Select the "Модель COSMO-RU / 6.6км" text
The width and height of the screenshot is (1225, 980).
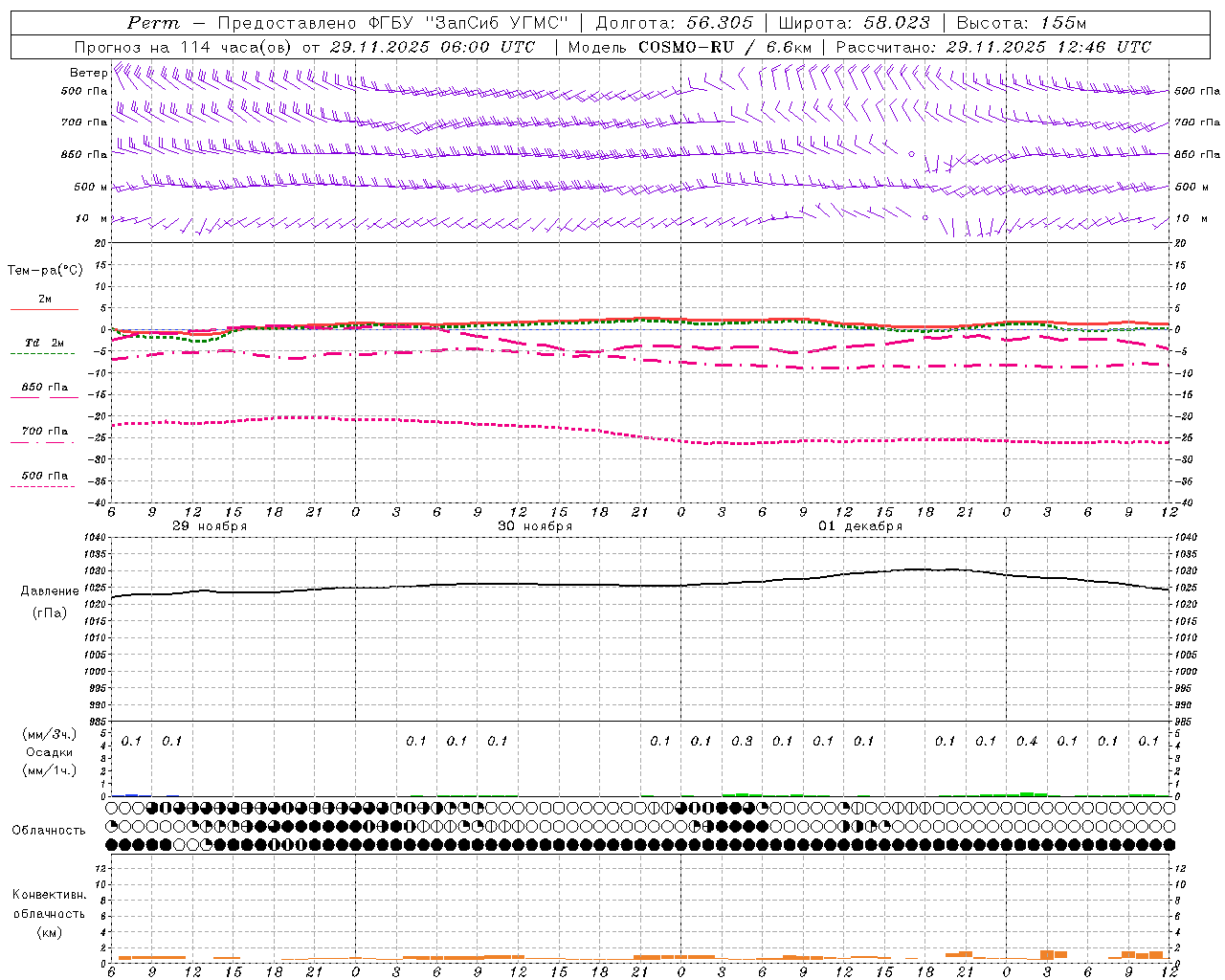tap(689, 47)
